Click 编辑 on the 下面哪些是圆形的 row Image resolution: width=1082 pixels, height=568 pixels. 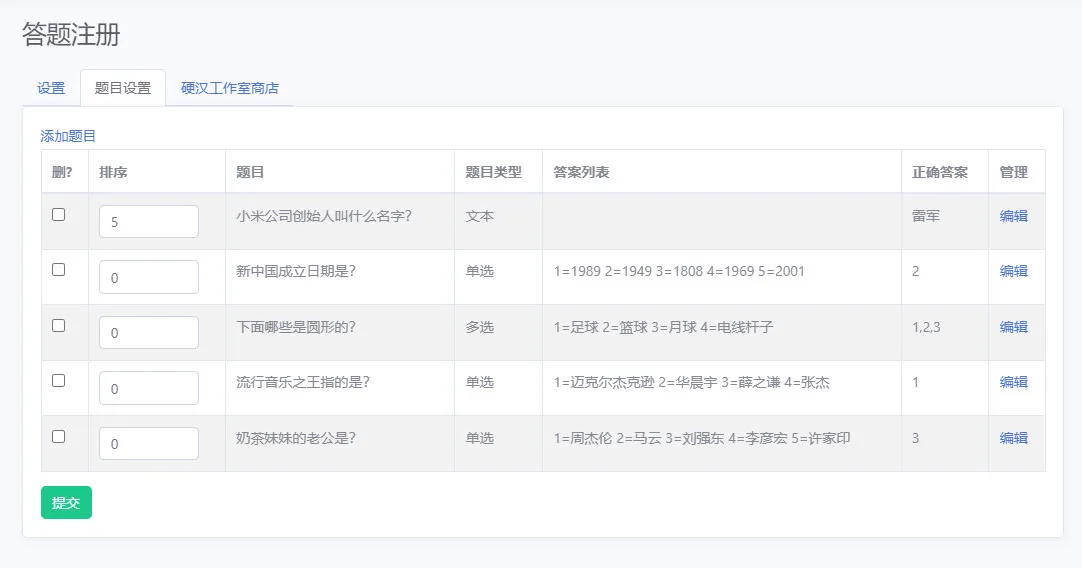point(1014,327)
